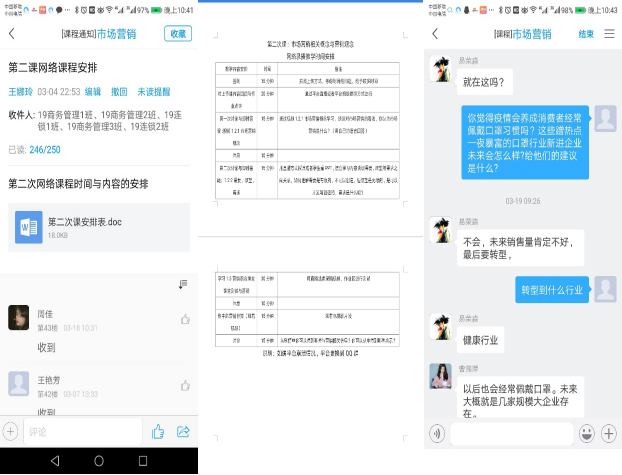
Task: Open the hamburger menu in chat header
Action: pos(609,33)
